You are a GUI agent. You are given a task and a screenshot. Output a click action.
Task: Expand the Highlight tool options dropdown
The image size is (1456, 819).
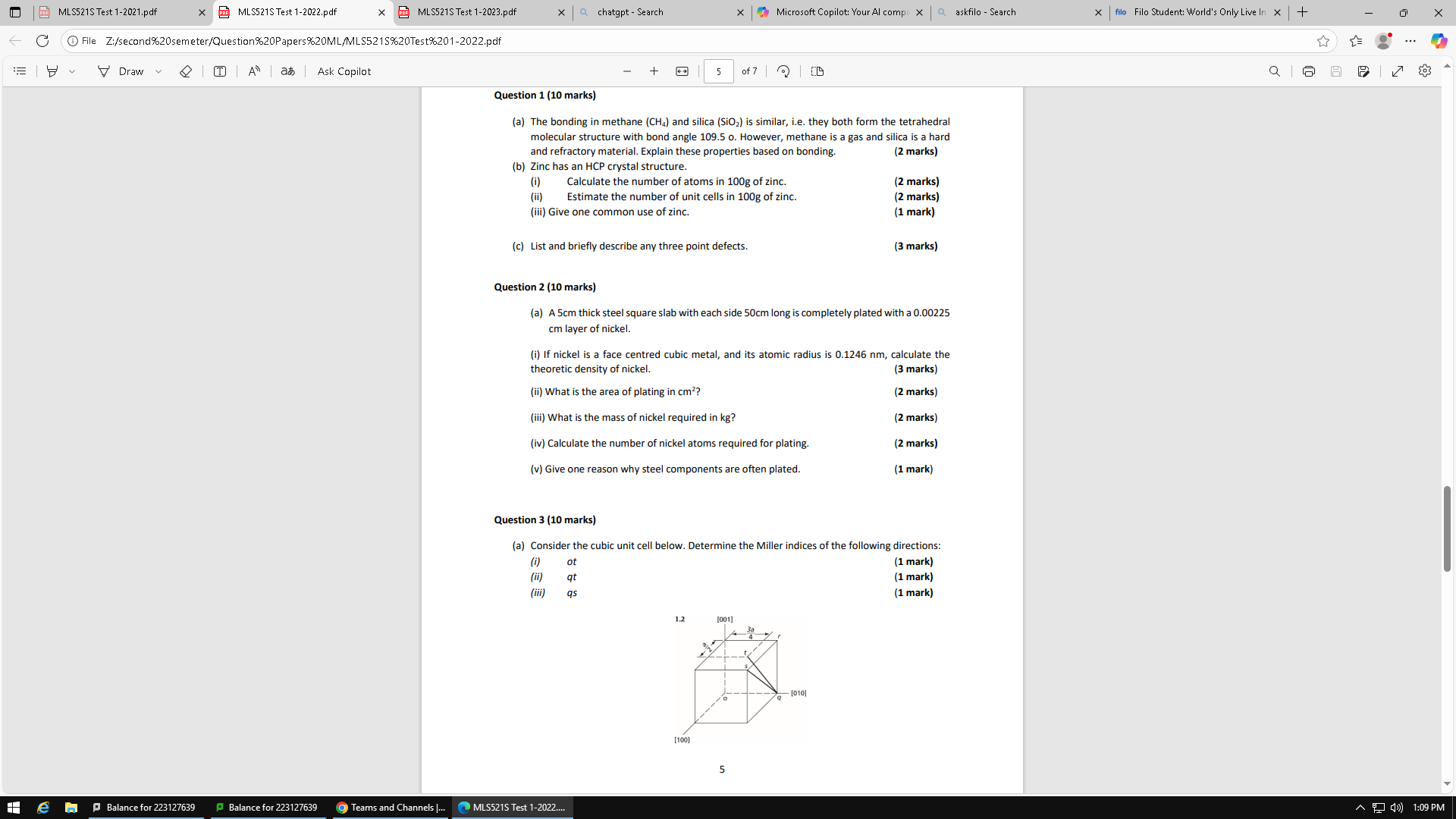pos(72,71)
